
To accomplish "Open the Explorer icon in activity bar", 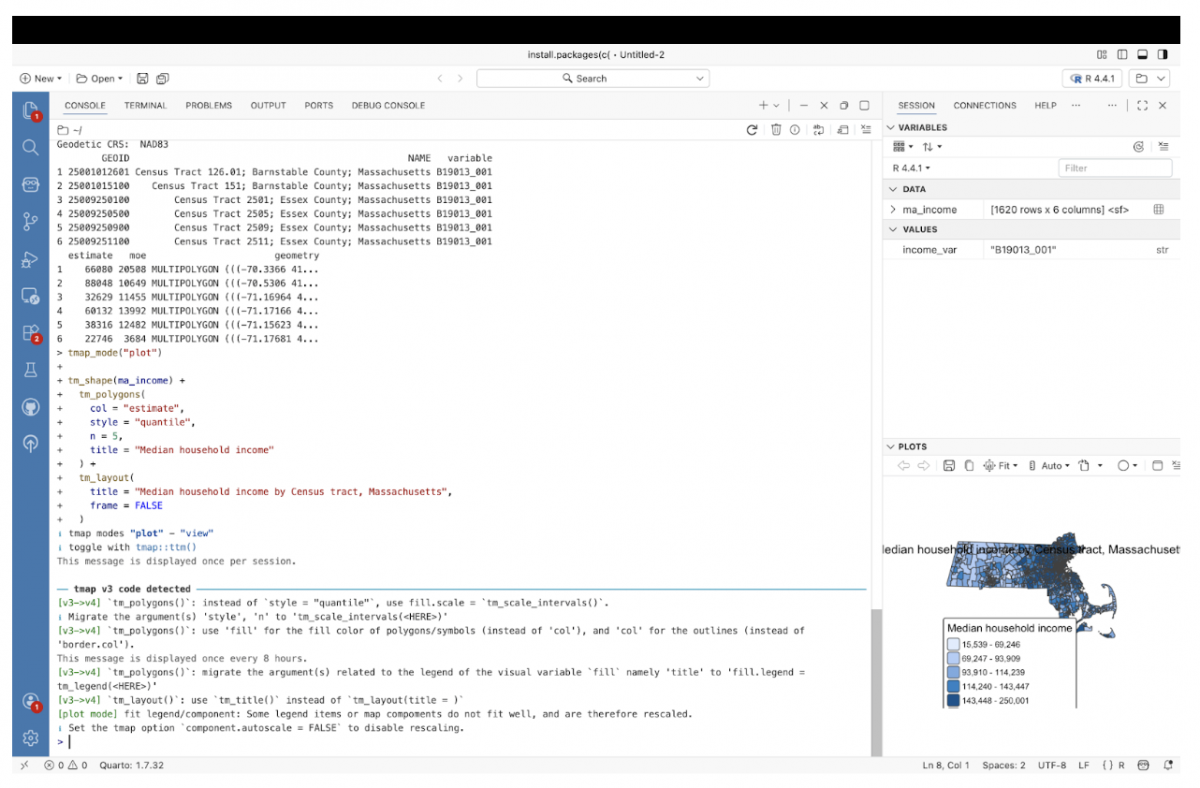I will coord(30,110).
